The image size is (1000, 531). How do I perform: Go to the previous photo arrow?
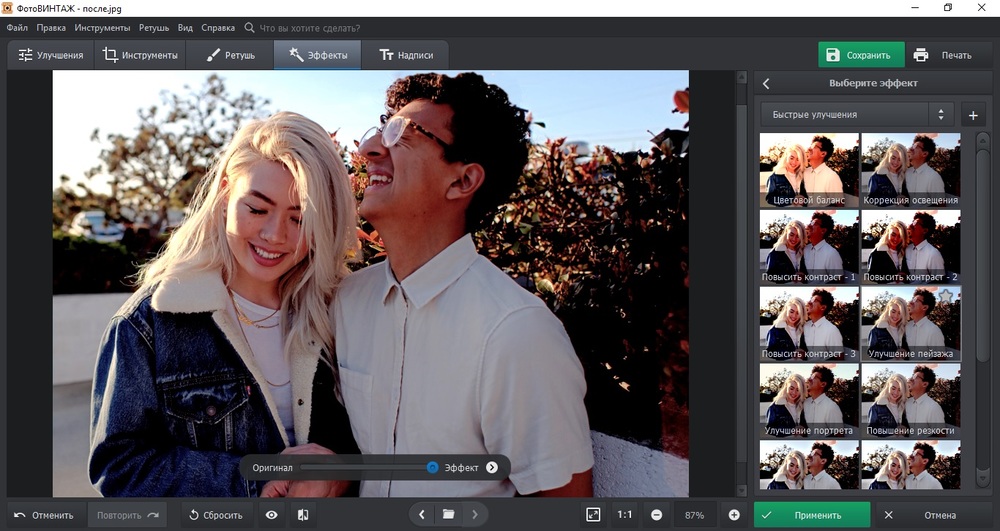[422, 514]
